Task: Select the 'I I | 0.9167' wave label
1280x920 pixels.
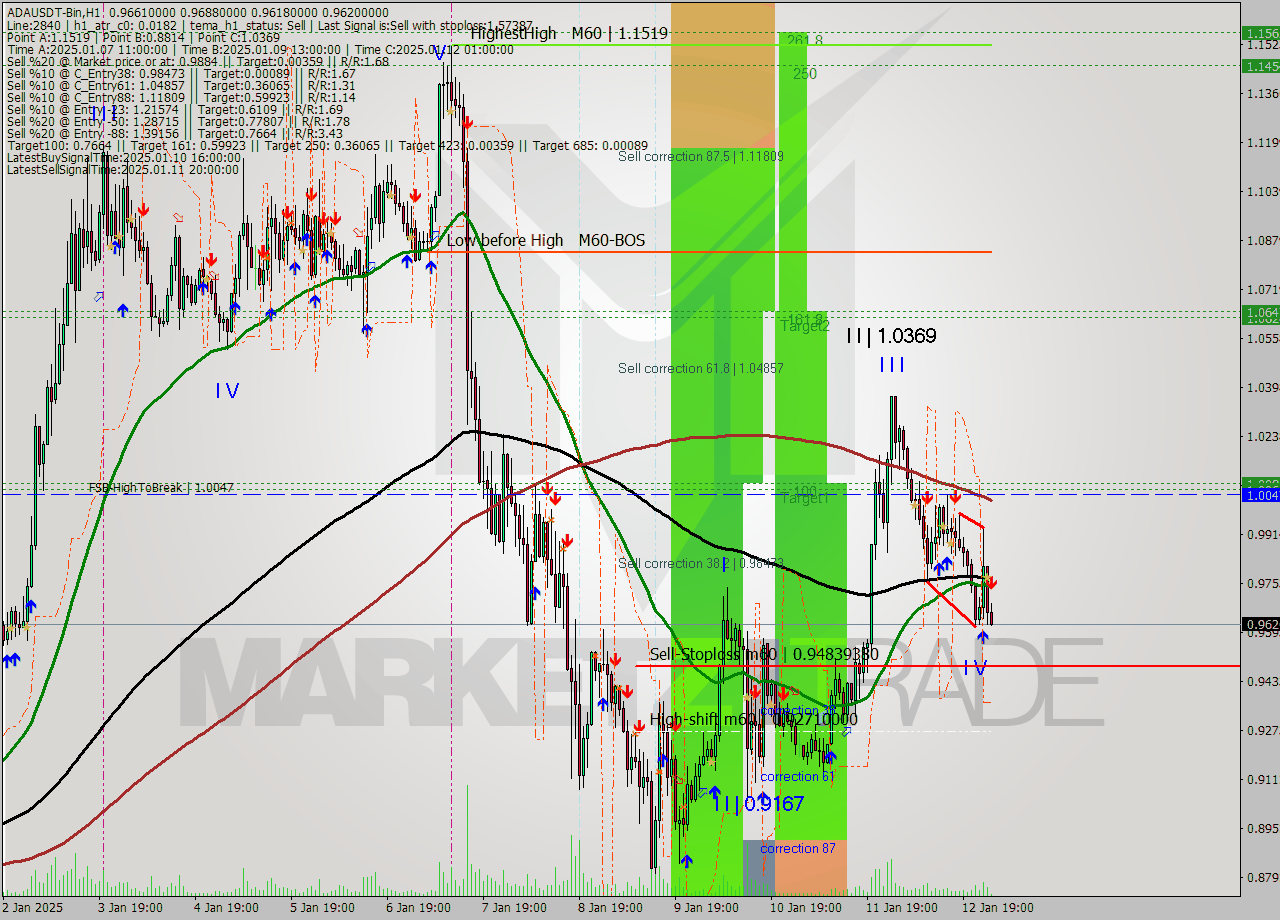Action: tap(758, 802)
